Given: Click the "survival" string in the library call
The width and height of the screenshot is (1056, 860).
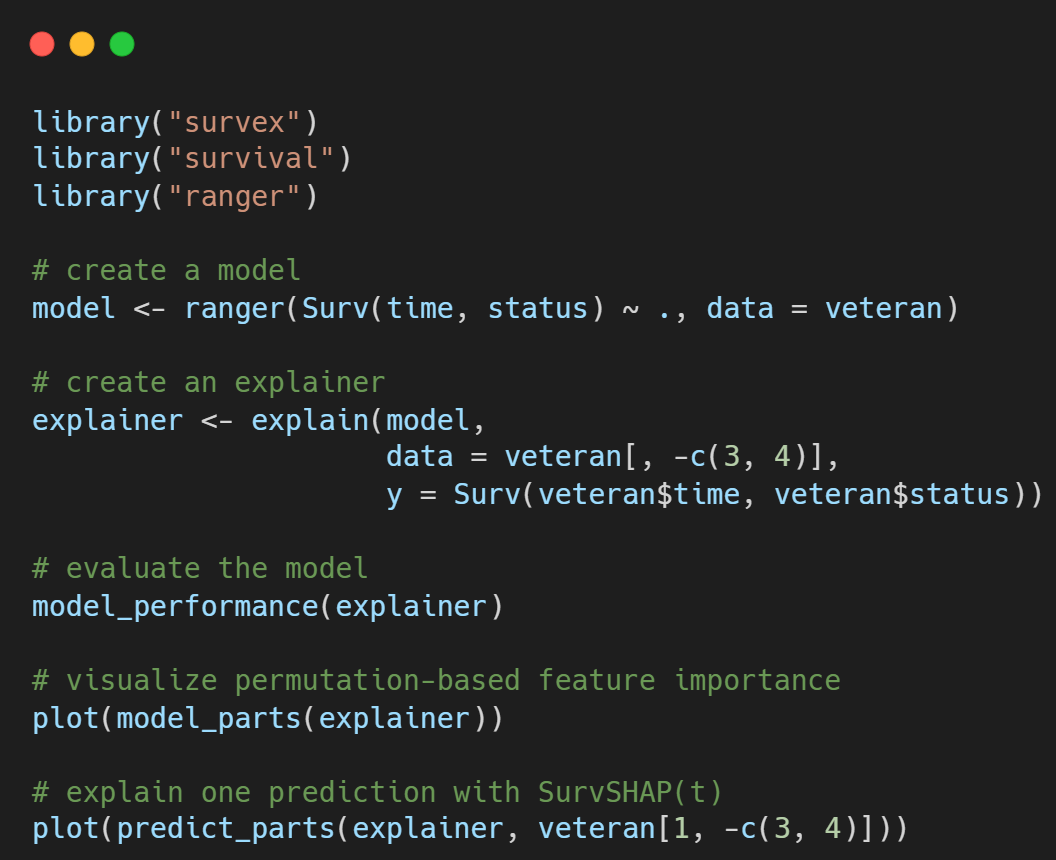Looking at the screenshot, I should click(x=251, y=159).
